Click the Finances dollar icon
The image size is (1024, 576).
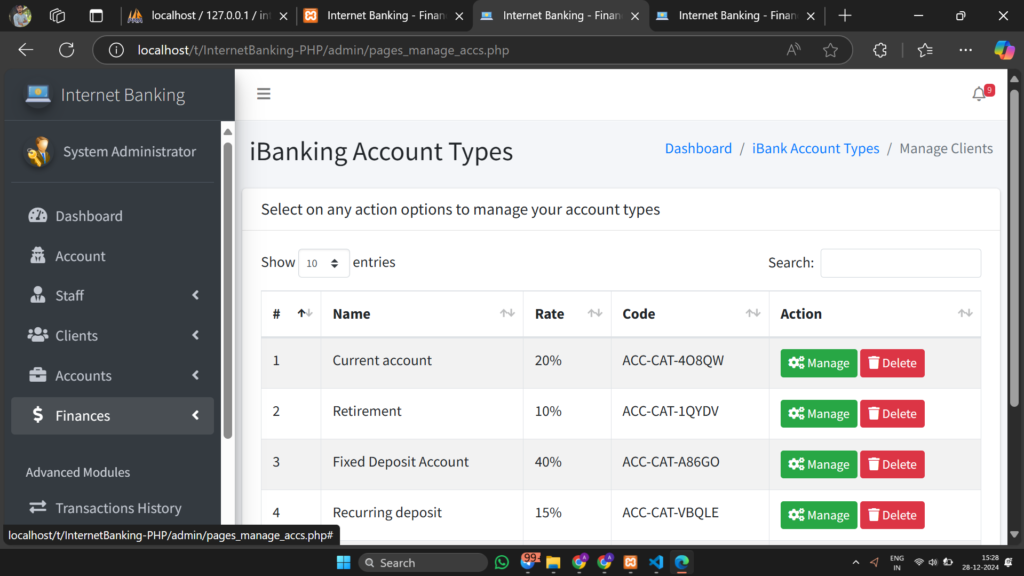point(37,415)
